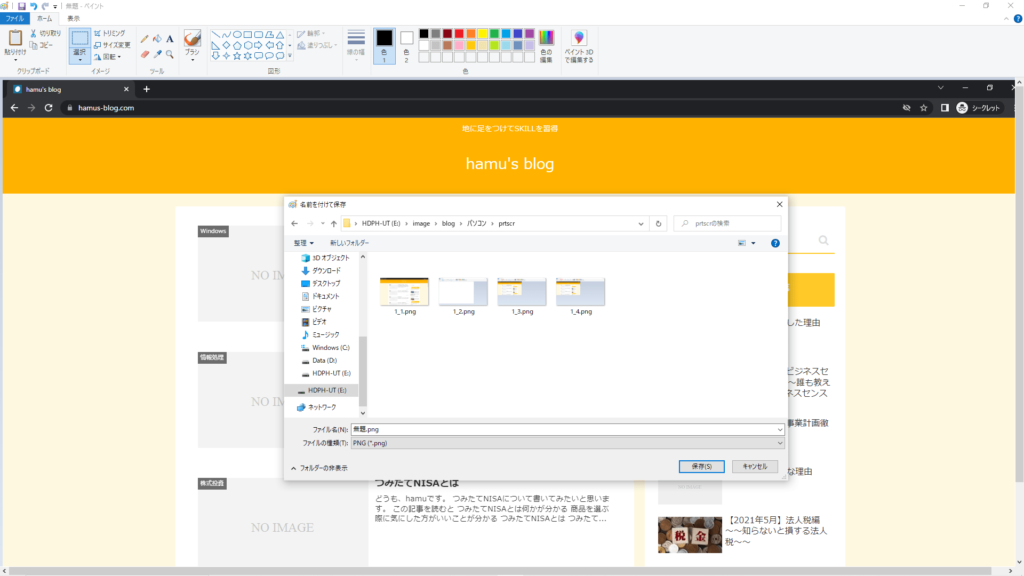This screenshot has height=576, width=1024.
Task: Open the Brushes (ブラシ) dropdown
Action: tap(192, 59)
